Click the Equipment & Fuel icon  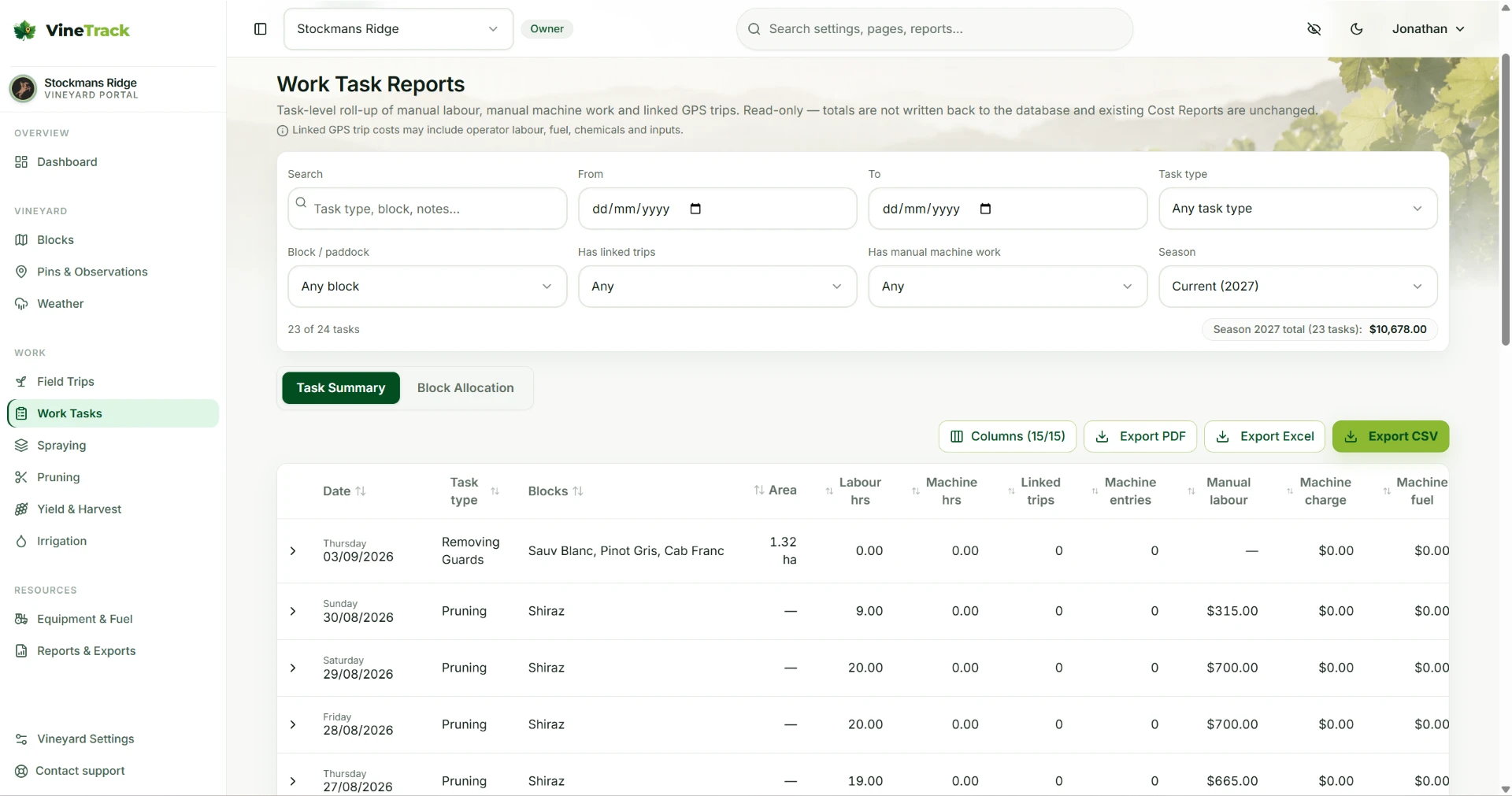pyautogui.click(x=21, y=619)
